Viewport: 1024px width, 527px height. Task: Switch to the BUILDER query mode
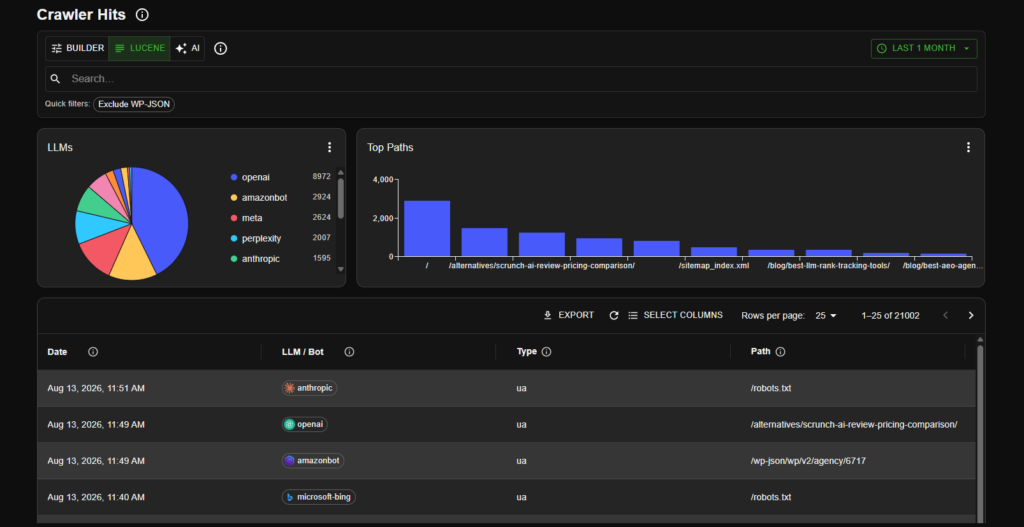click(x=77, y=48)
